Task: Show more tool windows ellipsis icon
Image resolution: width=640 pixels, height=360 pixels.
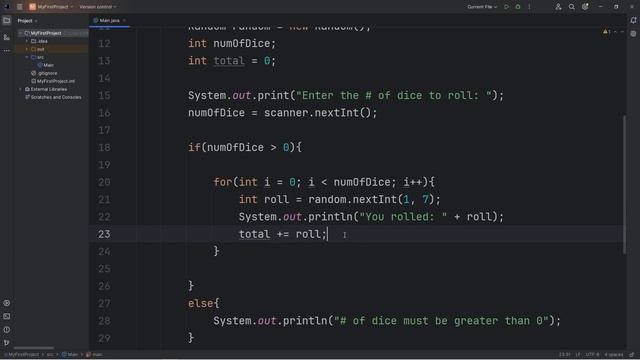Action: coord(7,51)
